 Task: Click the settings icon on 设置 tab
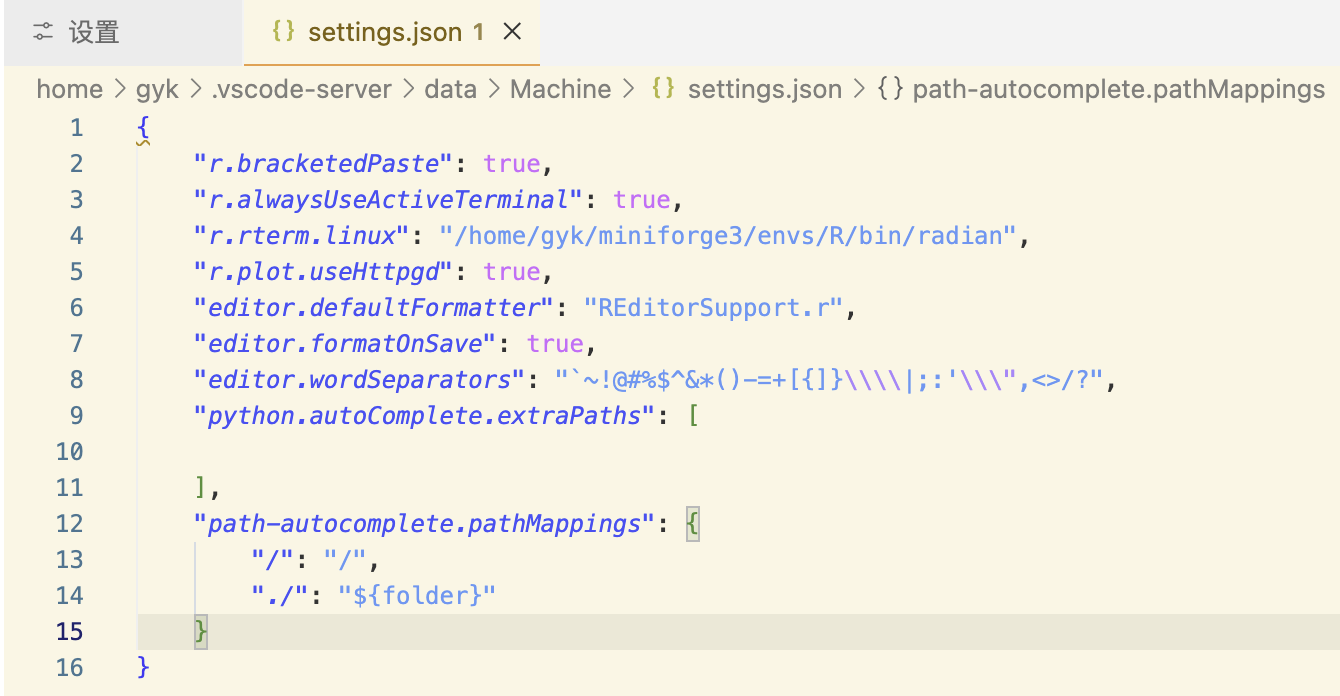click(43, 32)
